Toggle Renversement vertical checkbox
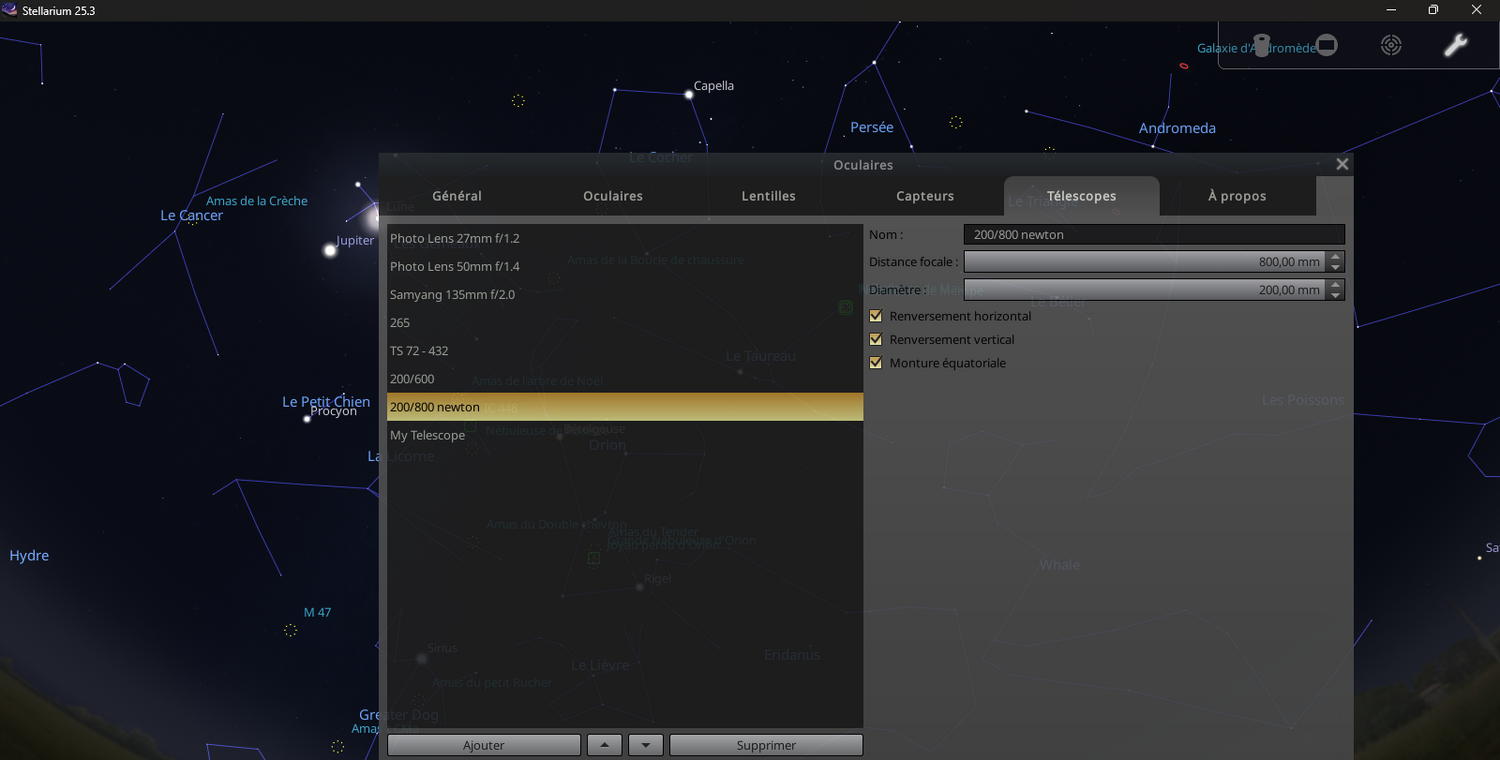The width and height of the screenshot is (1500, 760). click(x=876, y=339)
